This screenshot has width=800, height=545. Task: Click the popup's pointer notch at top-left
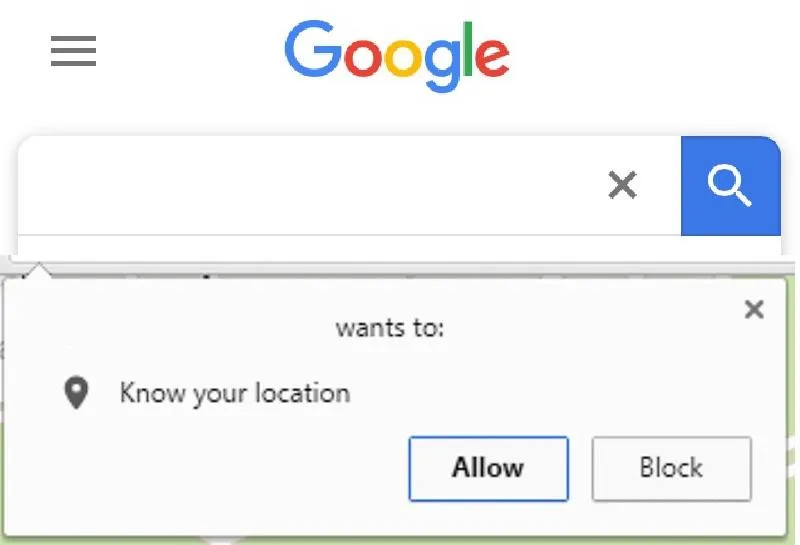coord(38,270)
